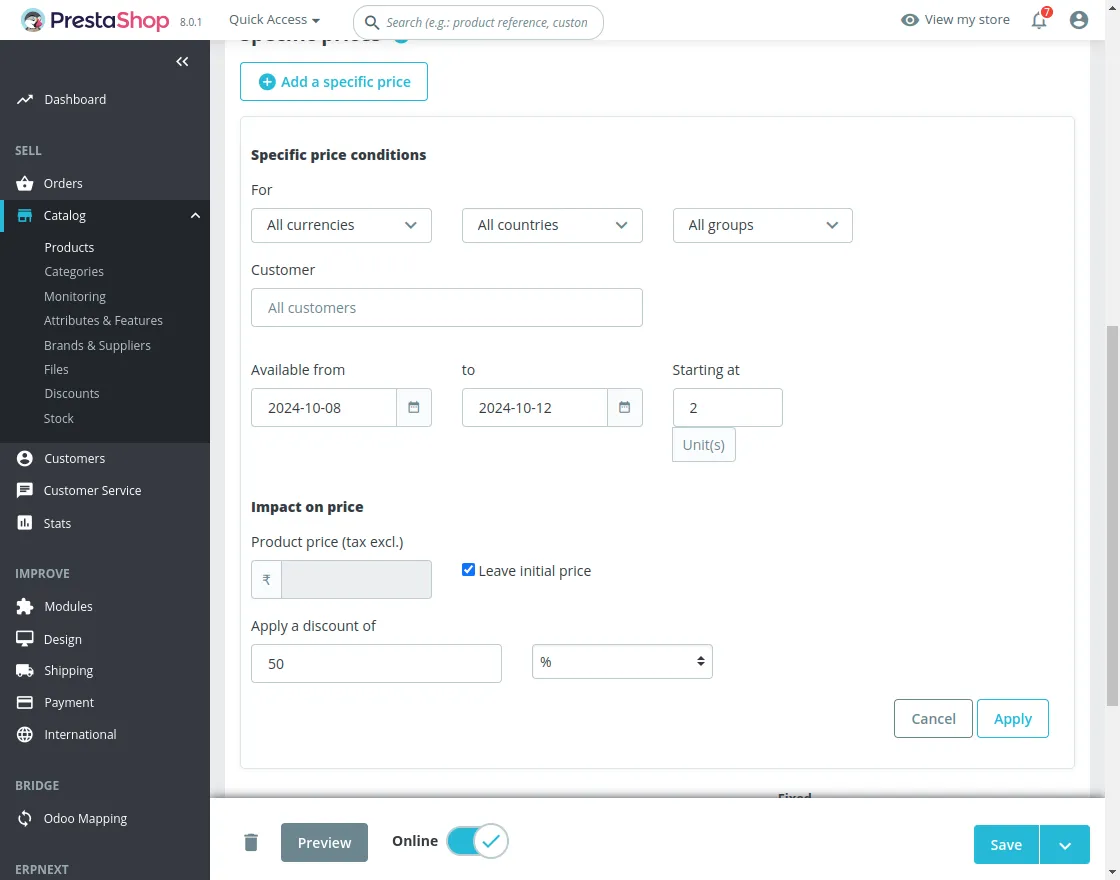
Task: Click the International globe icon
Action: (x=25, y=735)
